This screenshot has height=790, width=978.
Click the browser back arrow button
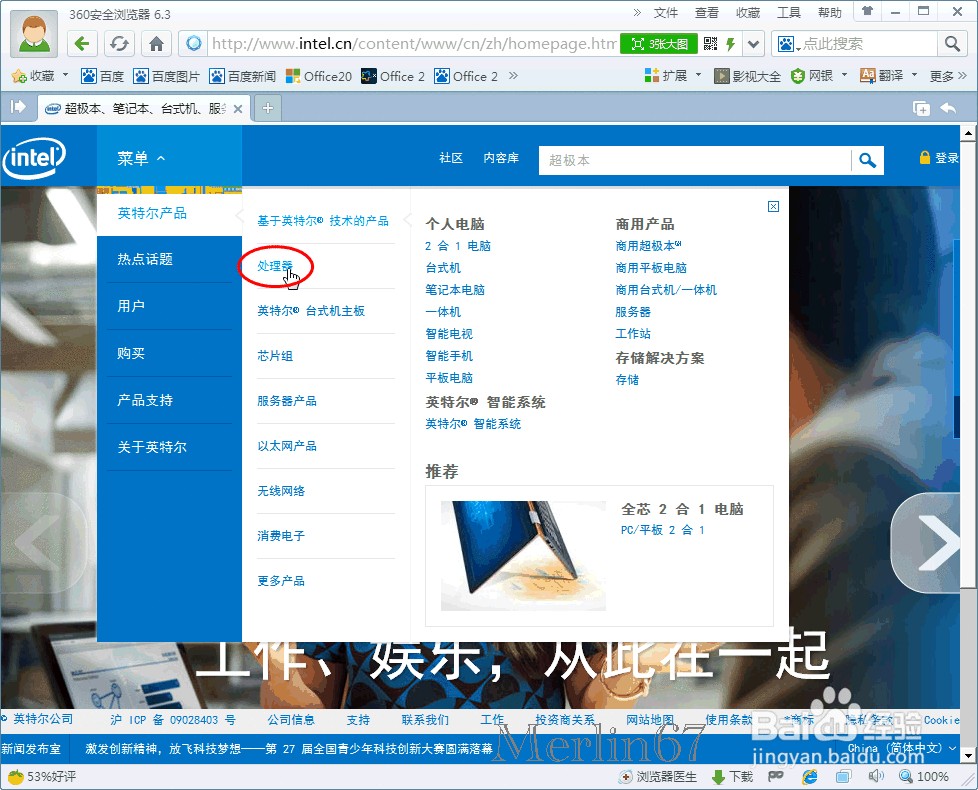[x=82, y=44]
